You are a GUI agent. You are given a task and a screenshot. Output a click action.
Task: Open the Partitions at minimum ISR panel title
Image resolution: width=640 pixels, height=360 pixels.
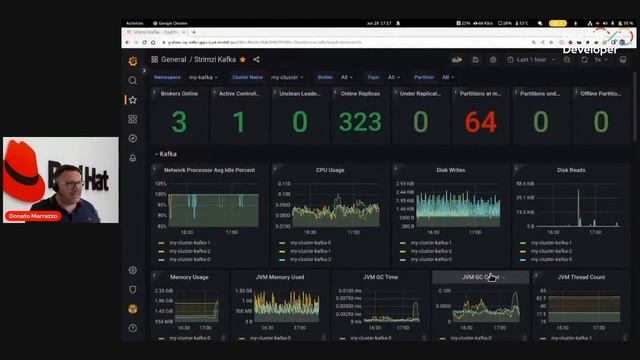(x=480, y=93)
